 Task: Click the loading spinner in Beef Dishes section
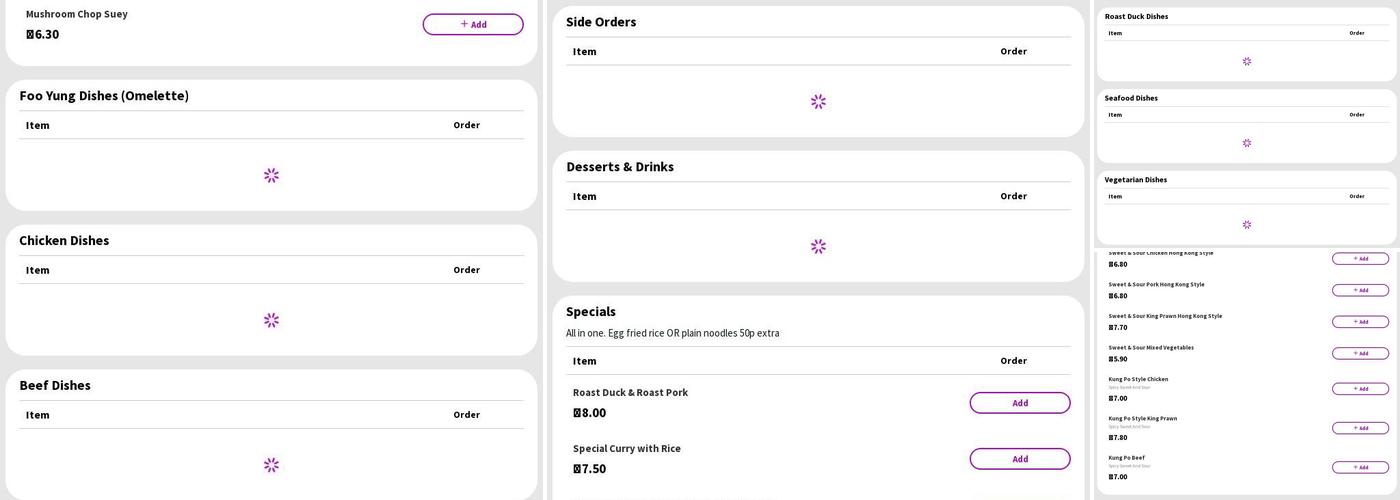271,465
